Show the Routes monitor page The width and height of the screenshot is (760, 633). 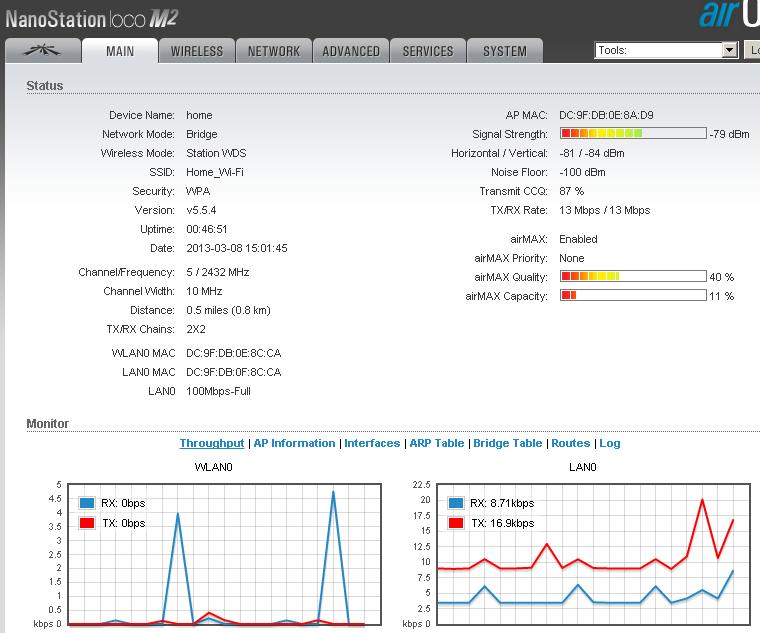pyautogui.click(x=570, y=443)
